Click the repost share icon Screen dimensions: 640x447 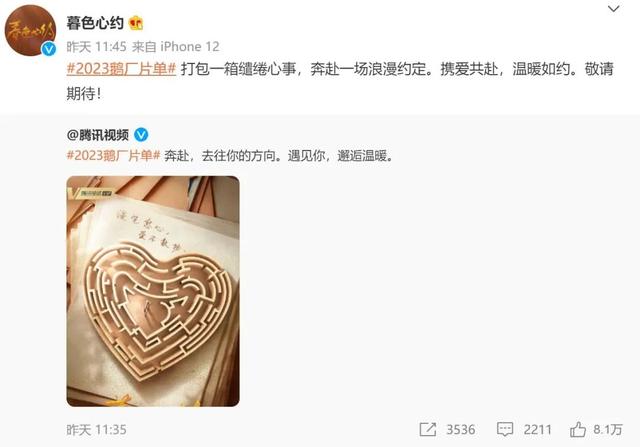pos(428,429)
